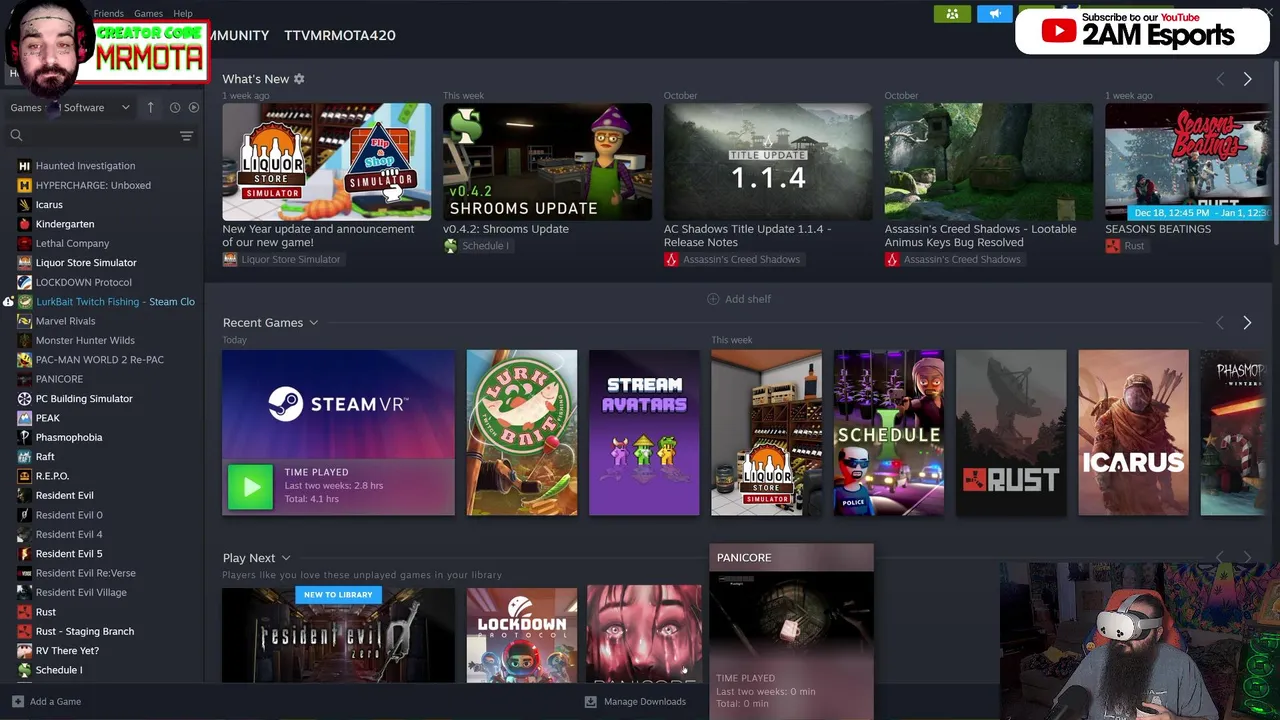The image size is (1280, 720).
Task: Open Lootable Animus Keys Bug Resolved news
Action: pos(989,162)
